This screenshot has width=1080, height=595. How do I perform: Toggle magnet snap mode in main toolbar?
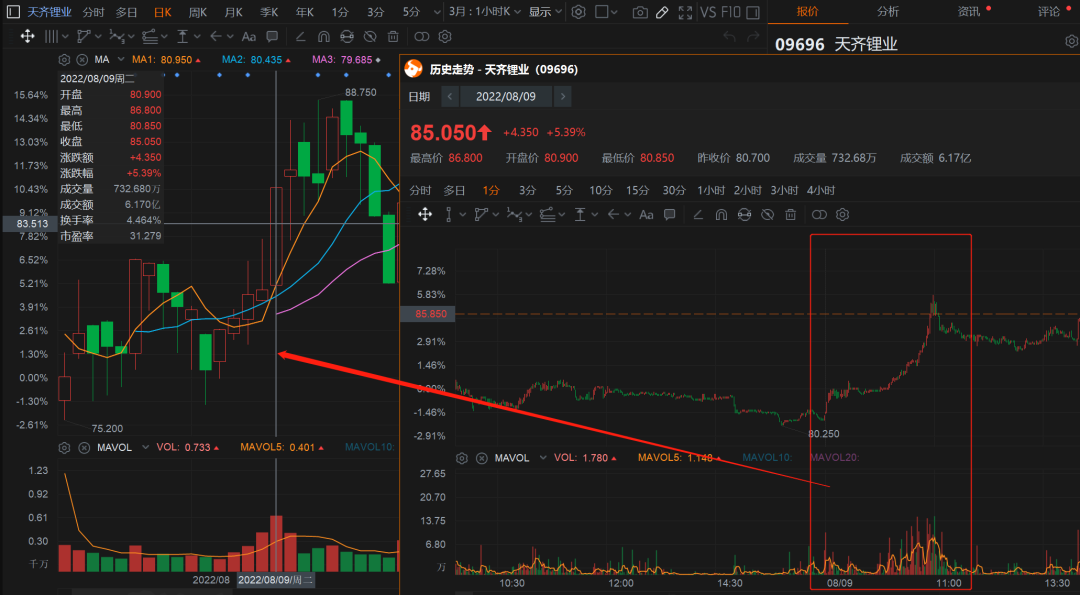pyautogui.click(x=324, y=36)
